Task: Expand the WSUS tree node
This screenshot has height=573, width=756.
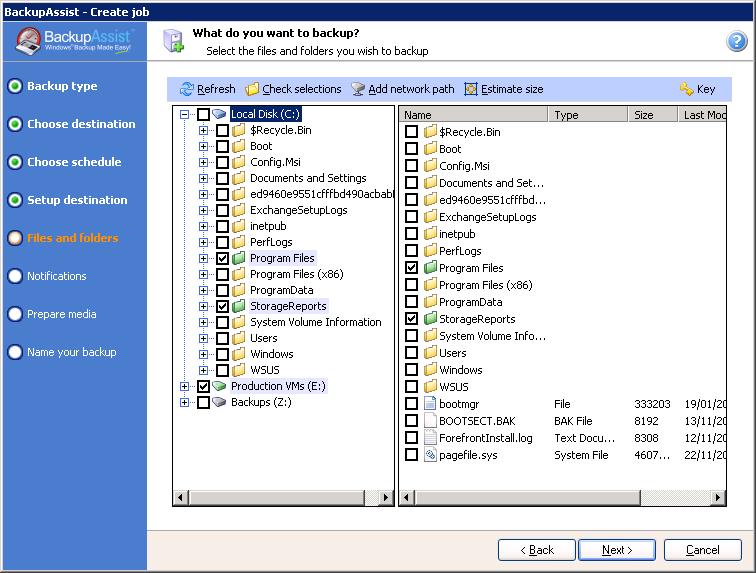Action: [x=203, y=370]
